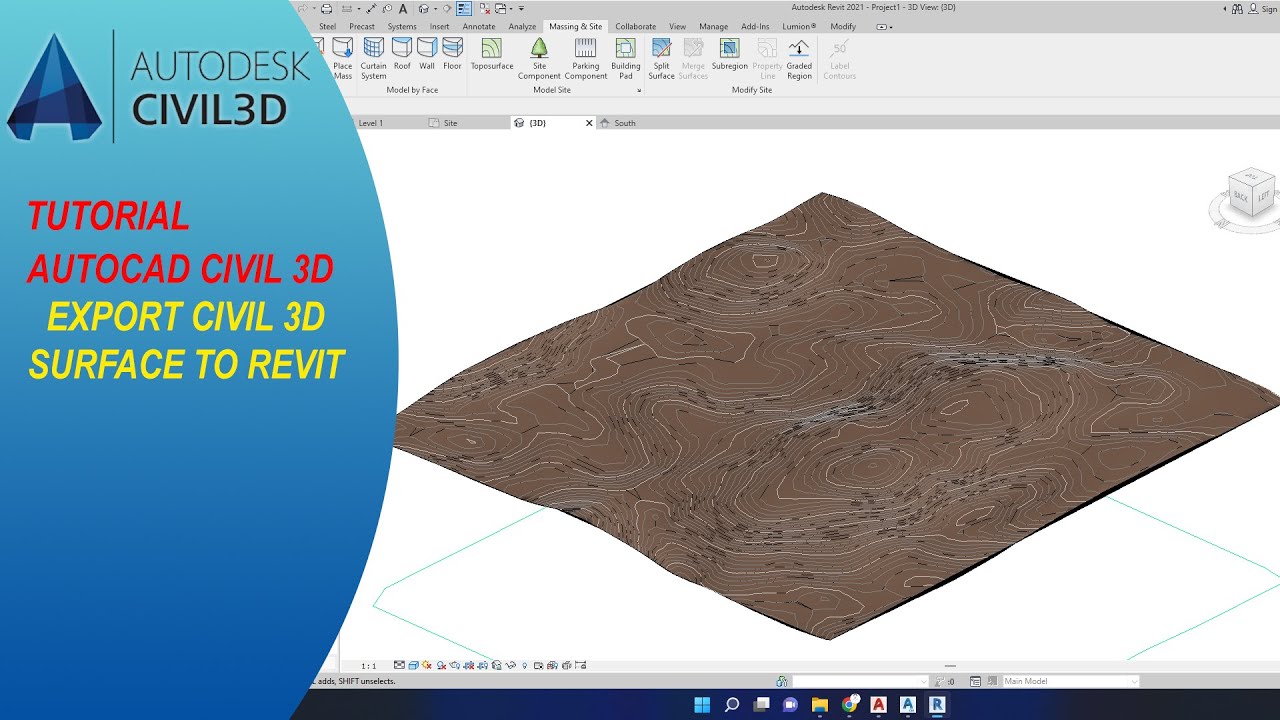Click the 1 : 1 view scale

tap(369, 665)
